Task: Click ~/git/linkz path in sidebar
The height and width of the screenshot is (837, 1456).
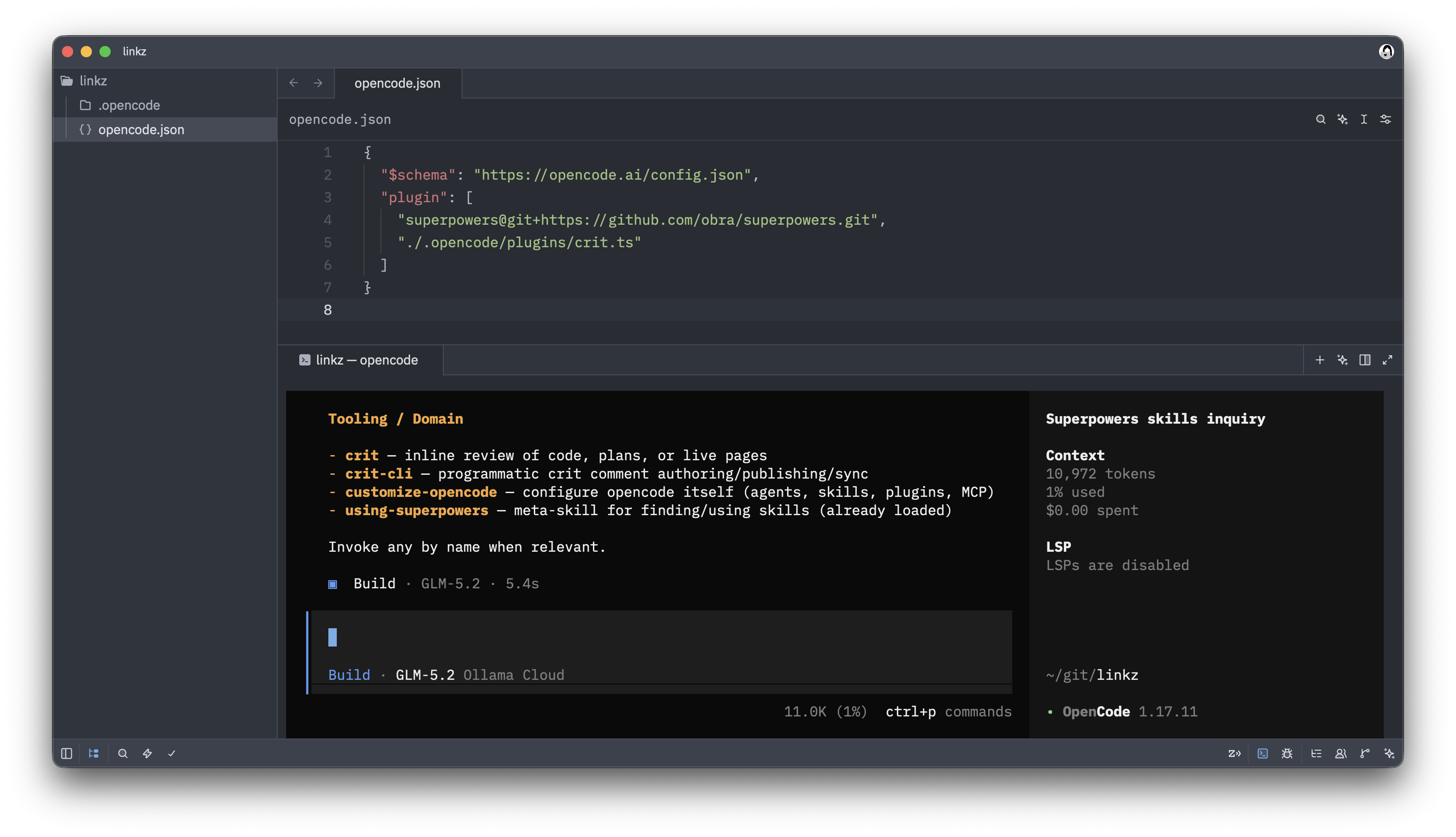Action: (1092, 675)
